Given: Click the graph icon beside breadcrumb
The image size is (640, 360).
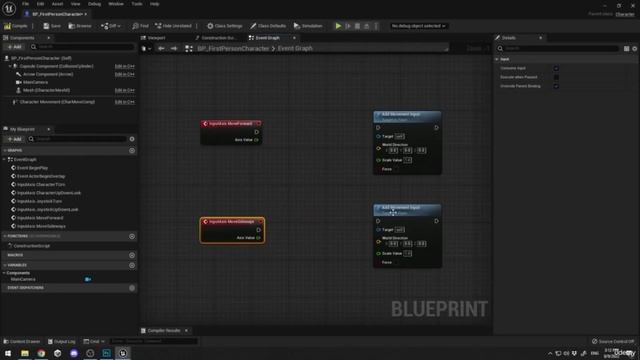Looking at the screenshot, I should coord(189,48).
